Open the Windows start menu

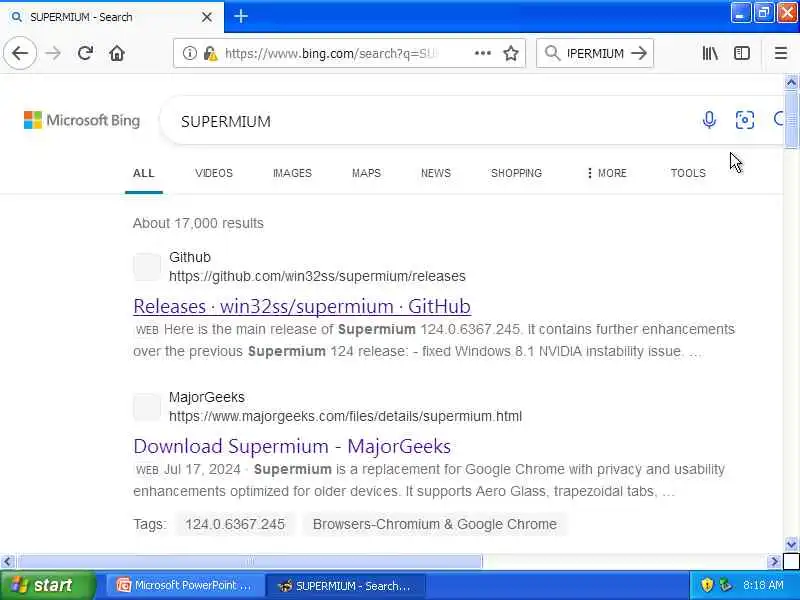click(x=48, y=585)
